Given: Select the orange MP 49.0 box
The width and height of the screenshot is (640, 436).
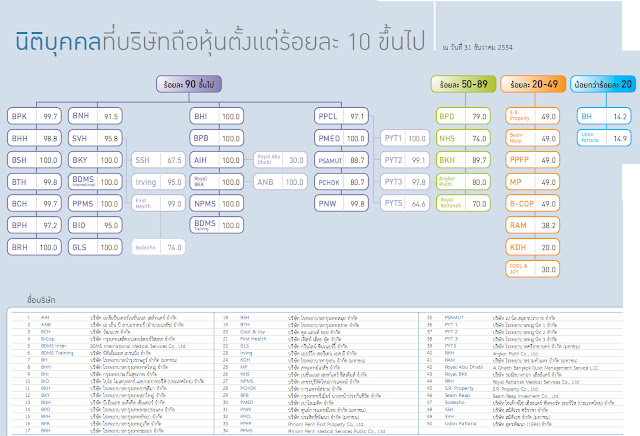Looking at the screenshot, I should (x=533, y=182).
